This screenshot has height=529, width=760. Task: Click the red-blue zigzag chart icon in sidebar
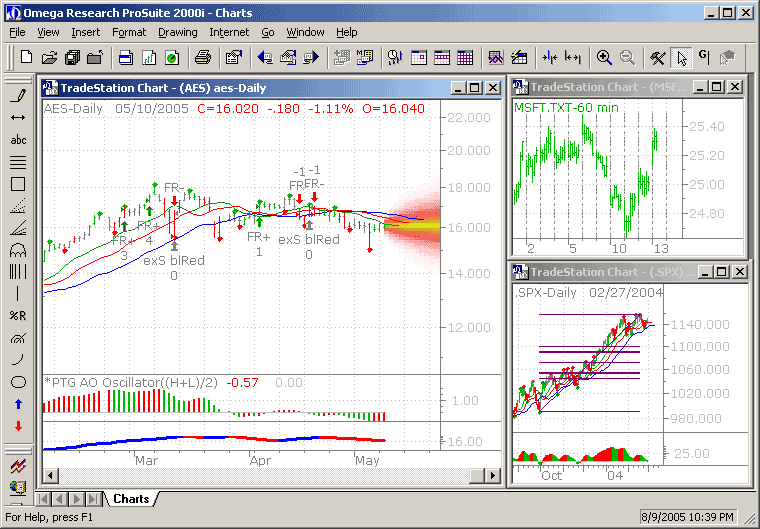pos(18,466)
